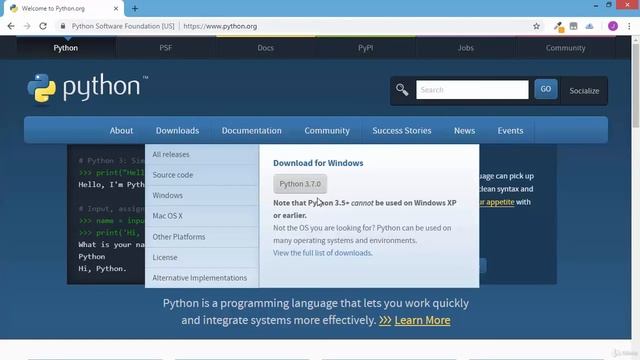Click the GO search button
This screenshot has height=360, width=640.
coord(546,89)
